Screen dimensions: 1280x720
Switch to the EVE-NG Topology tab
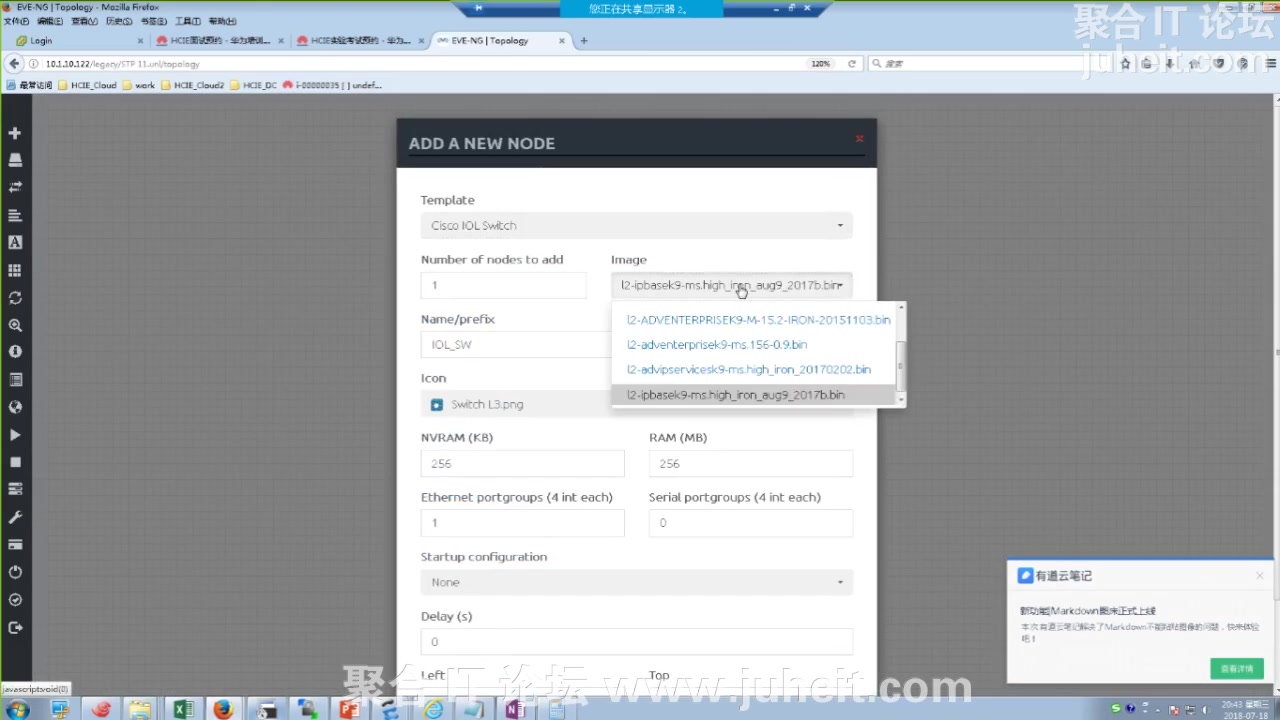tap(502, 41)
